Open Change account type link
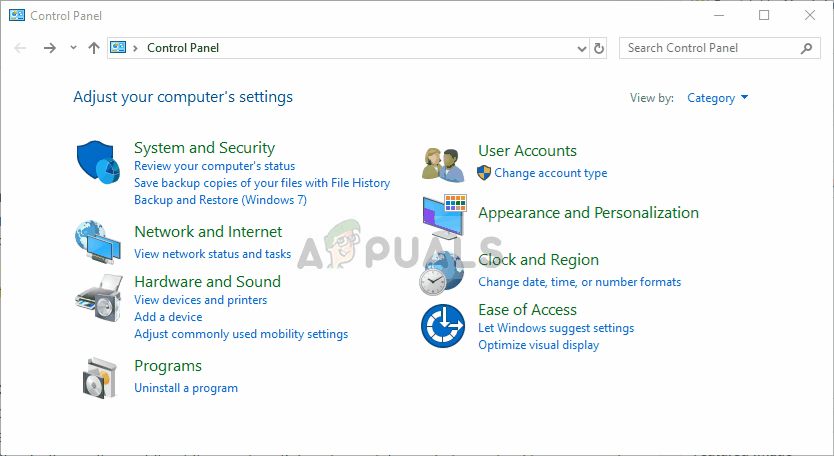 pos(550,173)
